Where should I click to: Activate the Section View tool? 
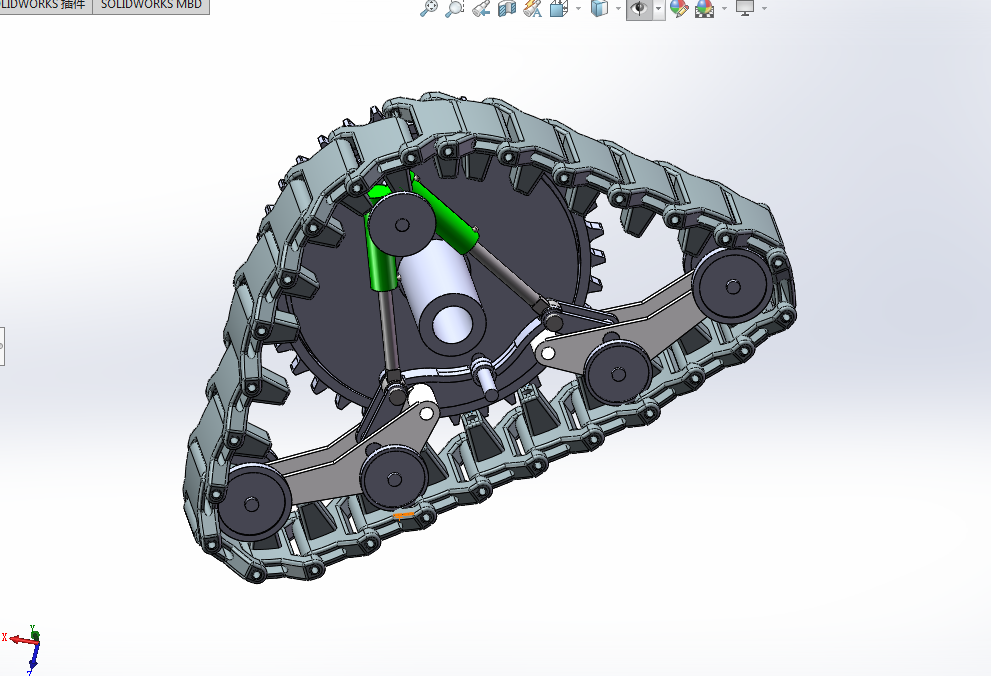507,8
